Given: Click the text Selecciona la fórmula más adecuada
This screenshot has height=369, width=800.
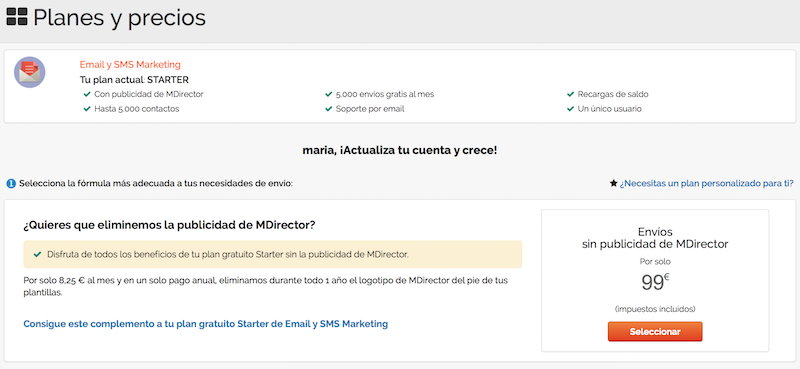Looking at the screenshot, I should (156, 184).
